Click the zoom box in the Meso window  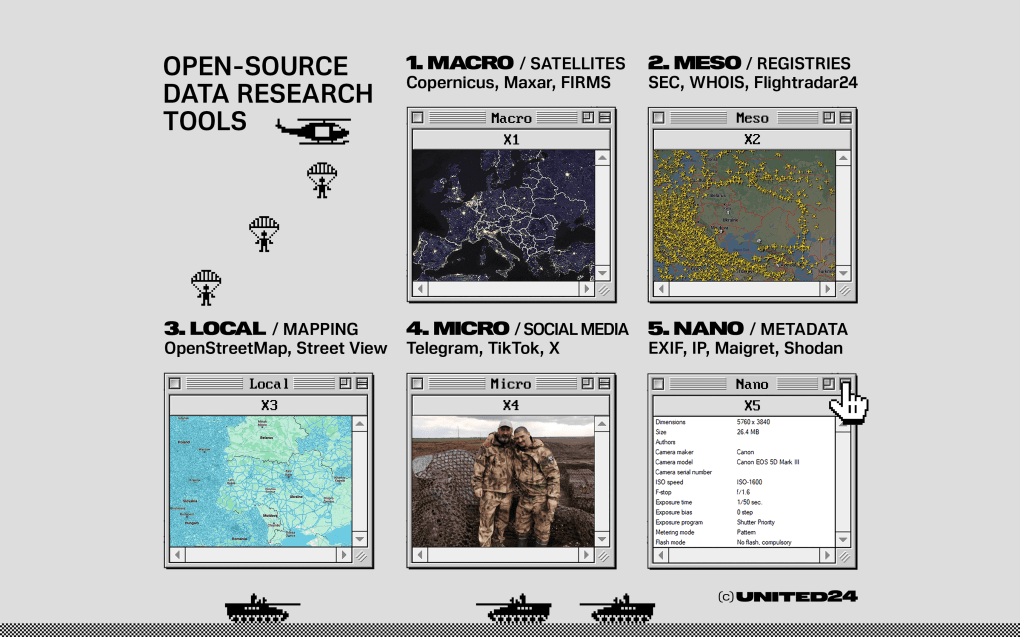pos(828,117)
